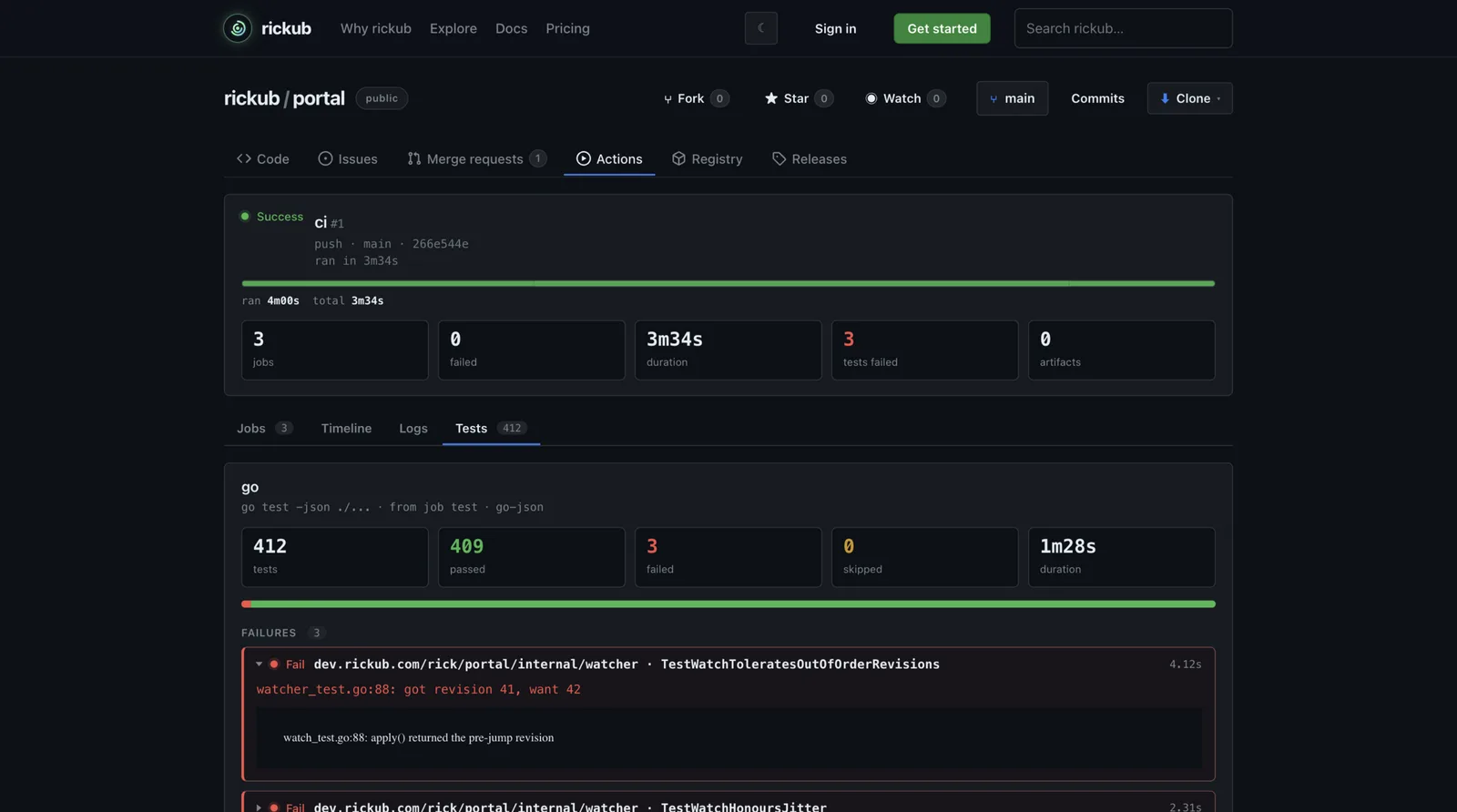This screenshot has width=1457, height=812.
Task: Open the Clone dropdown
Action: (1190, 98)
